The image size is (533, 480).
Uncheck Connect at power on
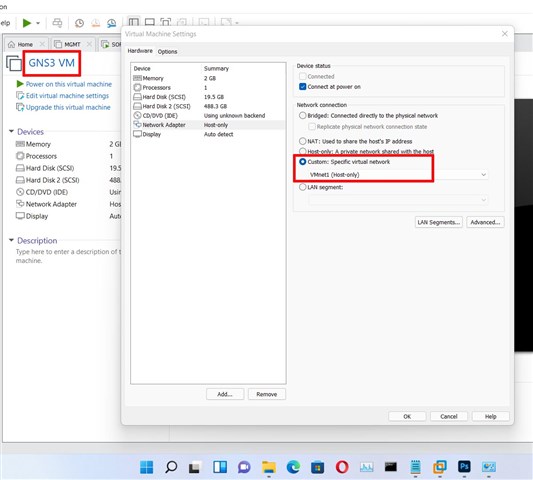point(303,87)
